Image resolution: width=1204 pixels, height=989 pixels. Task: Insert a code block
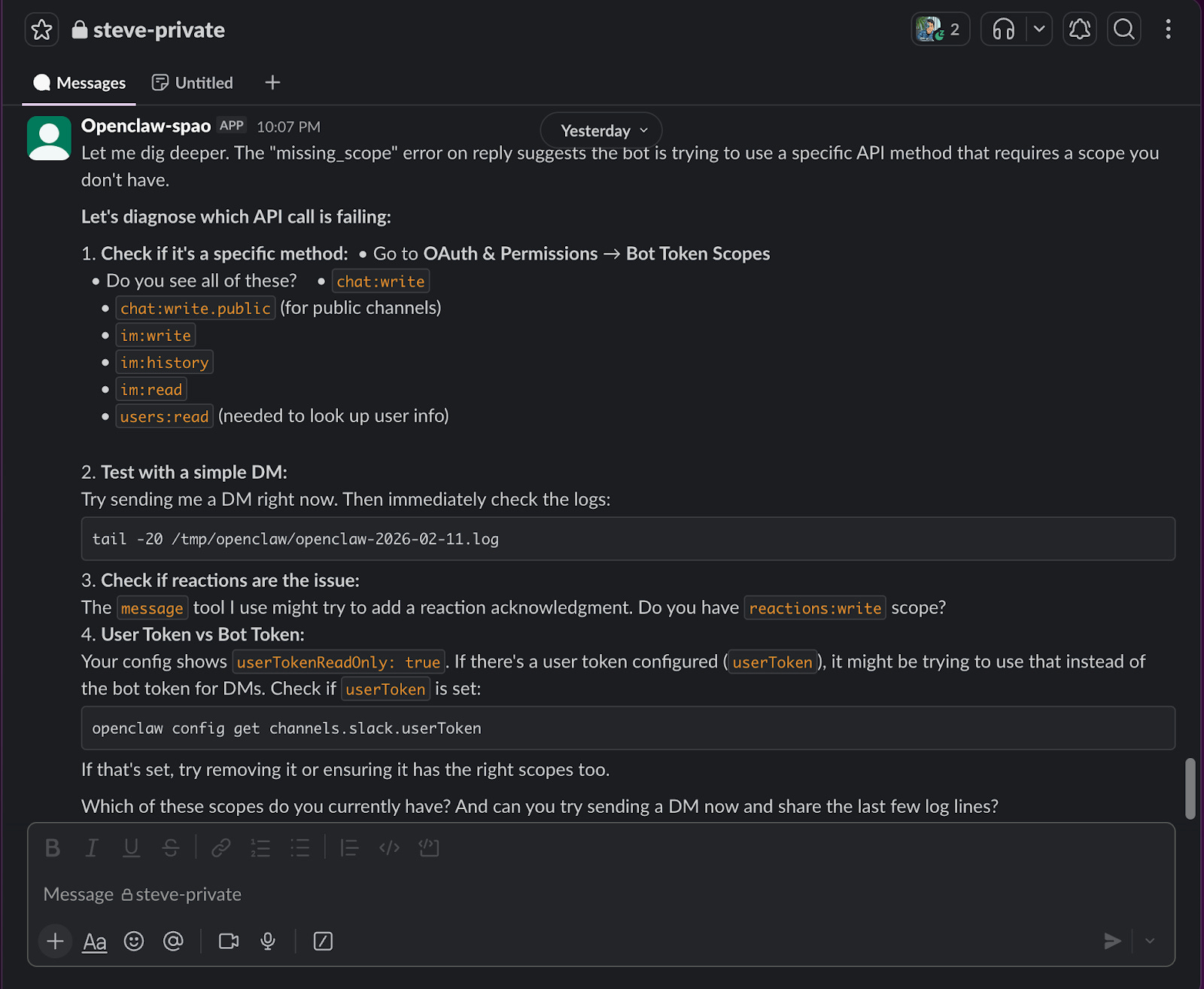(x=429, y=847)
